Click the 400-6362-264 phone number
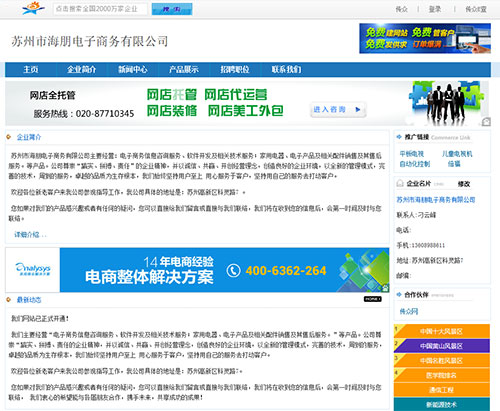 (x=286, y=271)
